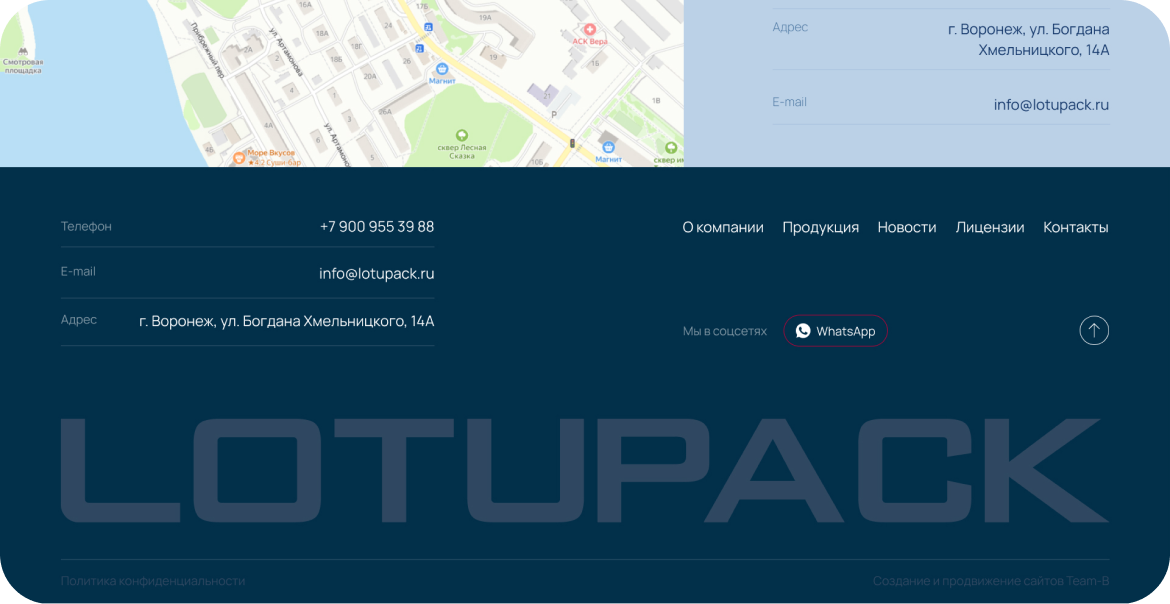The width and height of the screenshot is (1170, 604).
Task: Click the footer address Богдана Хмельницкого, 14А
Action: [286, 321]
